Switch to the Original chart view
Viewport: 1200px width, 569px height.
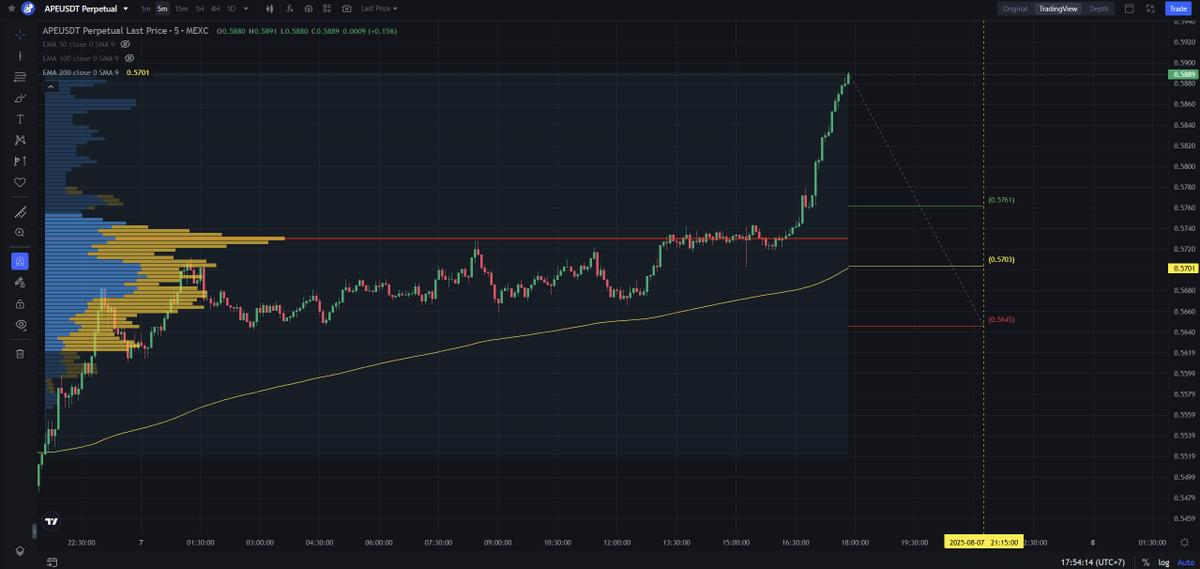[1015, 8]
